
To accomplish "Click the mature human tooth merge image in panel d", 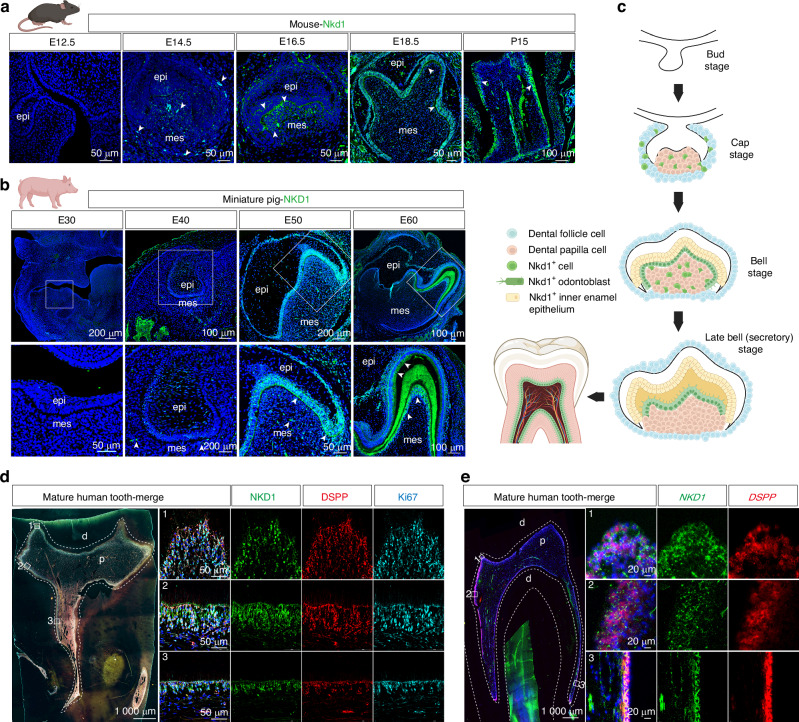I will pos(85,614).
